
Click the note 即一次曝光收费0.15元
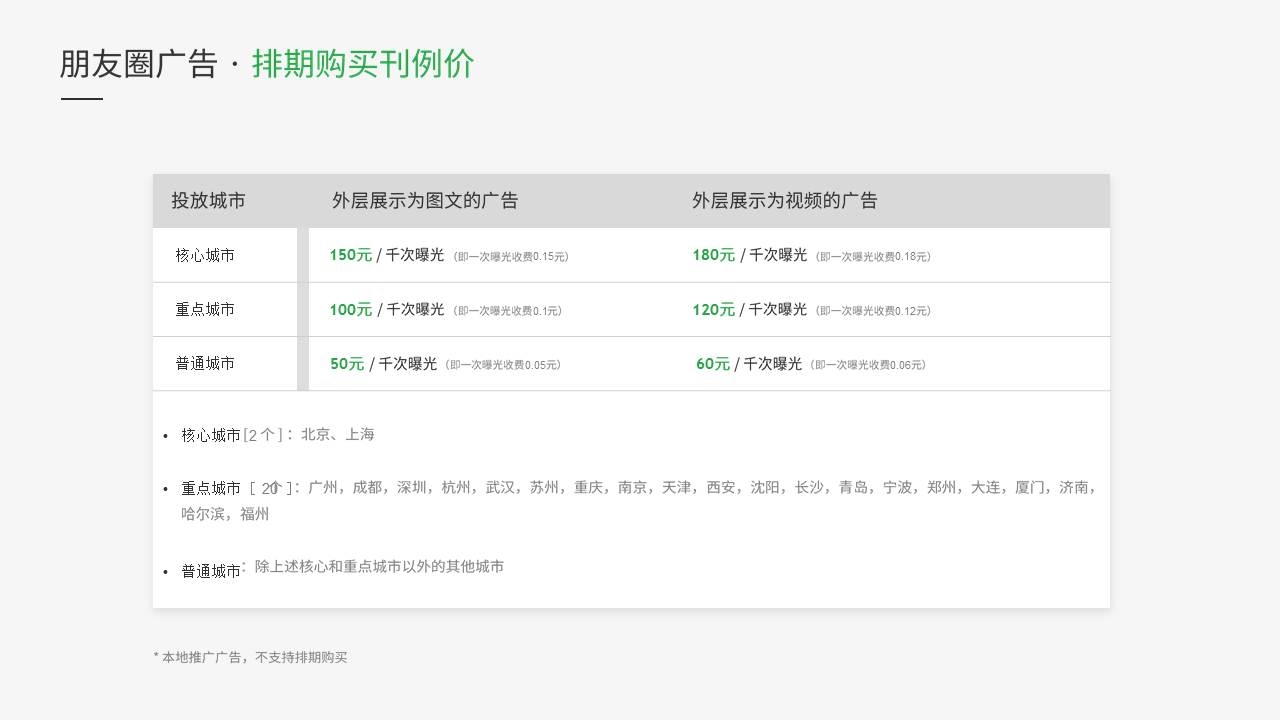pyautogui.click(x=511, y=257)
